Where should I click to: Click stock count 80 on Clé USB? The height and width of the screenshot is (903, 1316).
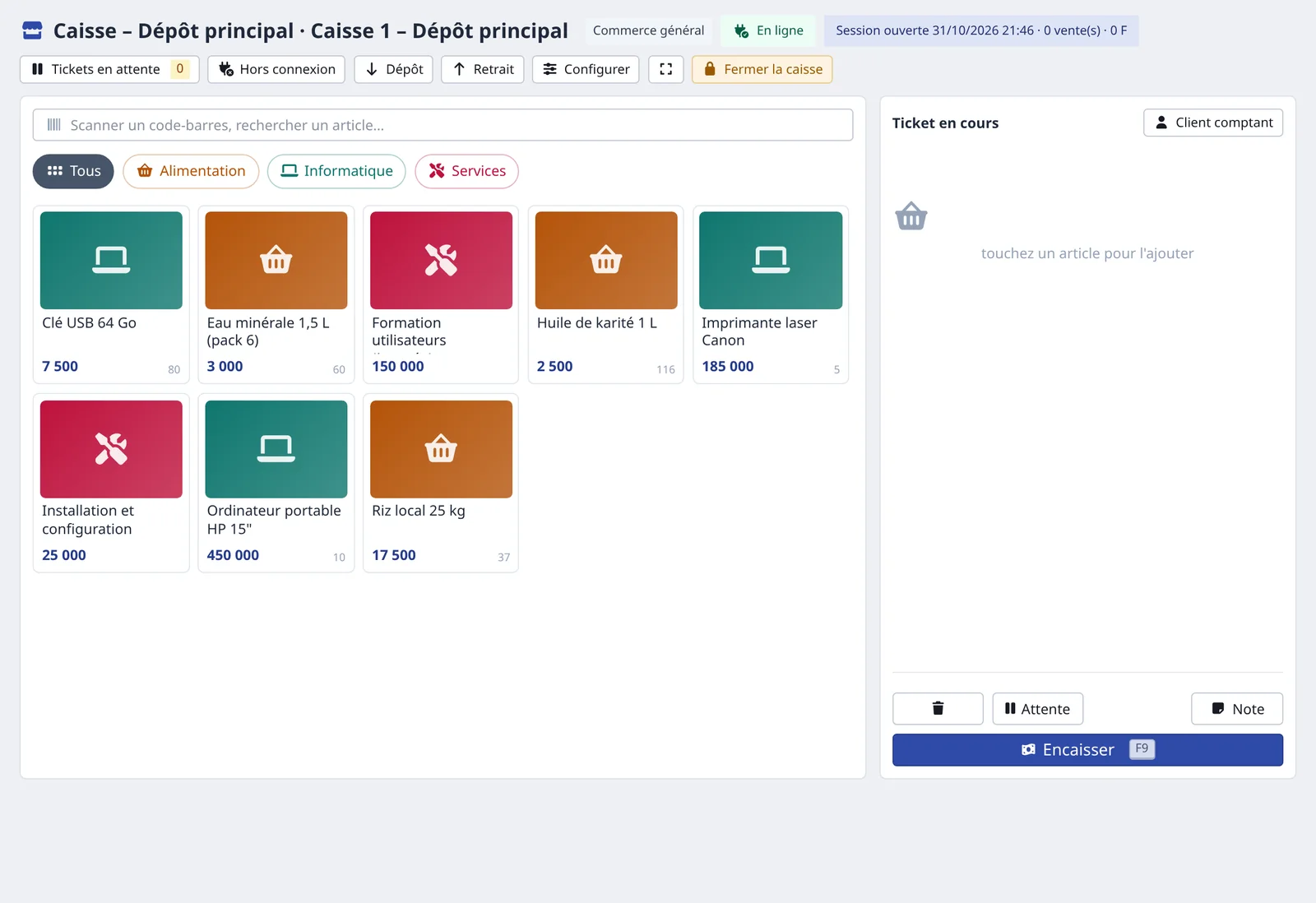174,370
